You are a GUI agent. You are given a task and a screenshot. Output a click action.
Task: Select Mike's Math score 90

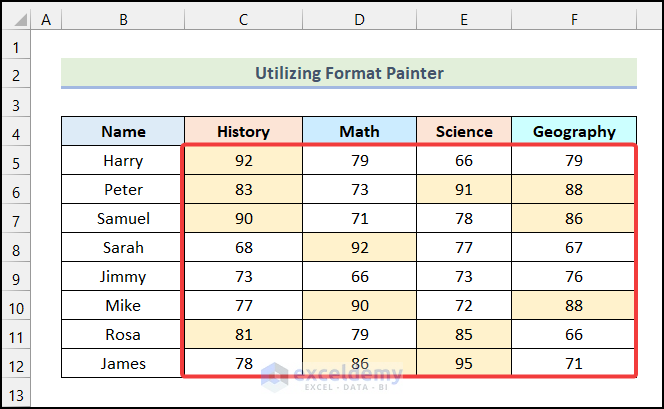tap(359, 306)
